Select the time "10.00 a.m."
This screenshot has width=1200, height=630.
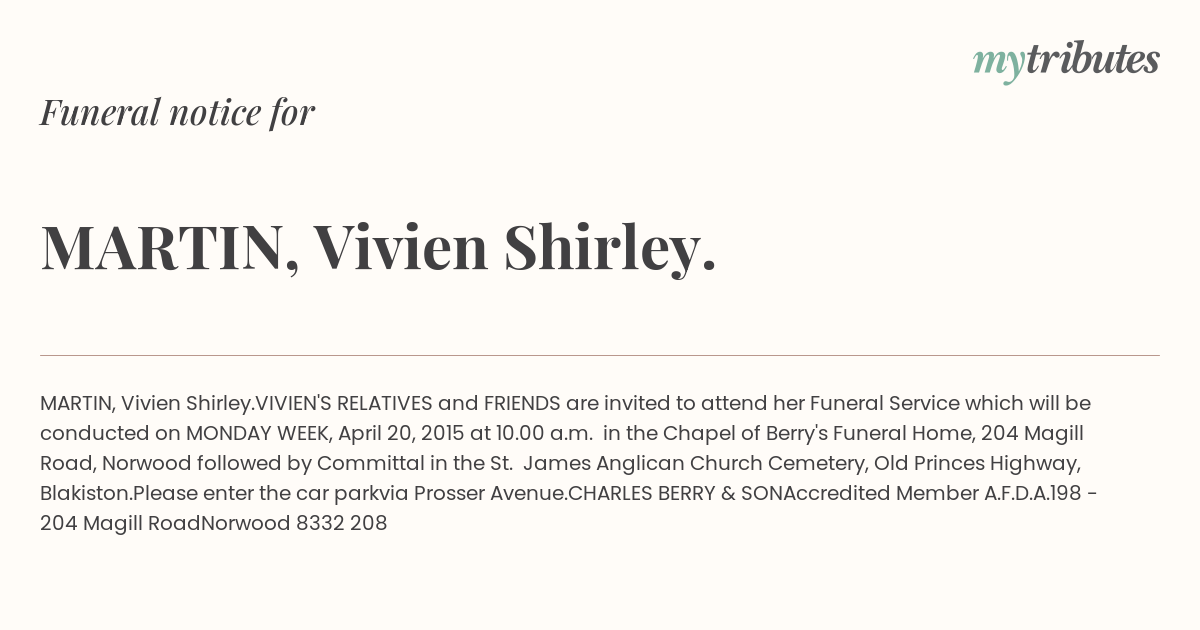point(542,434)
